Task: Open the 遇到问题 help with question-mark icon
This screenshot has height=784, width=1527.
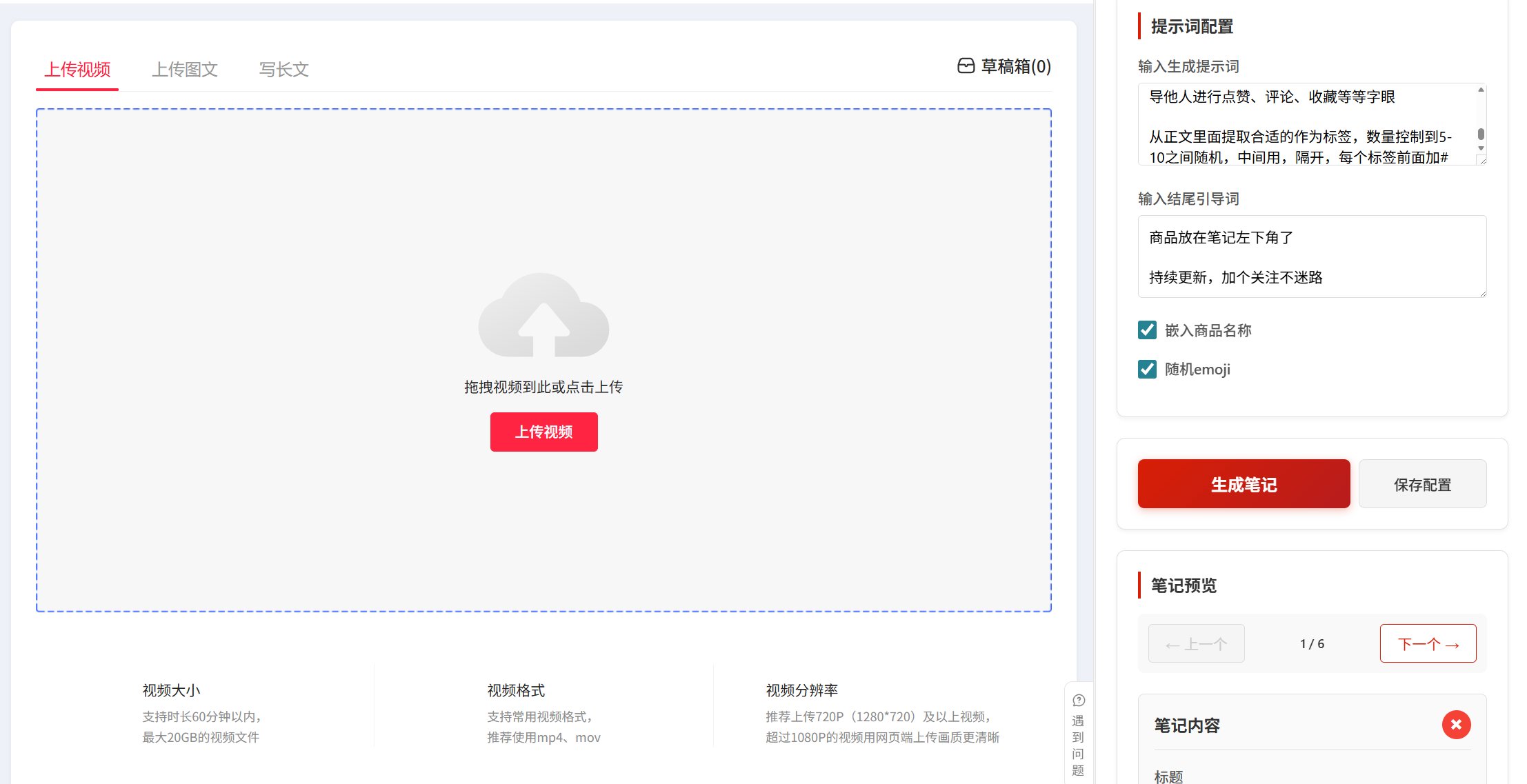Action: pyautogui.click(x=1079, y=701)
